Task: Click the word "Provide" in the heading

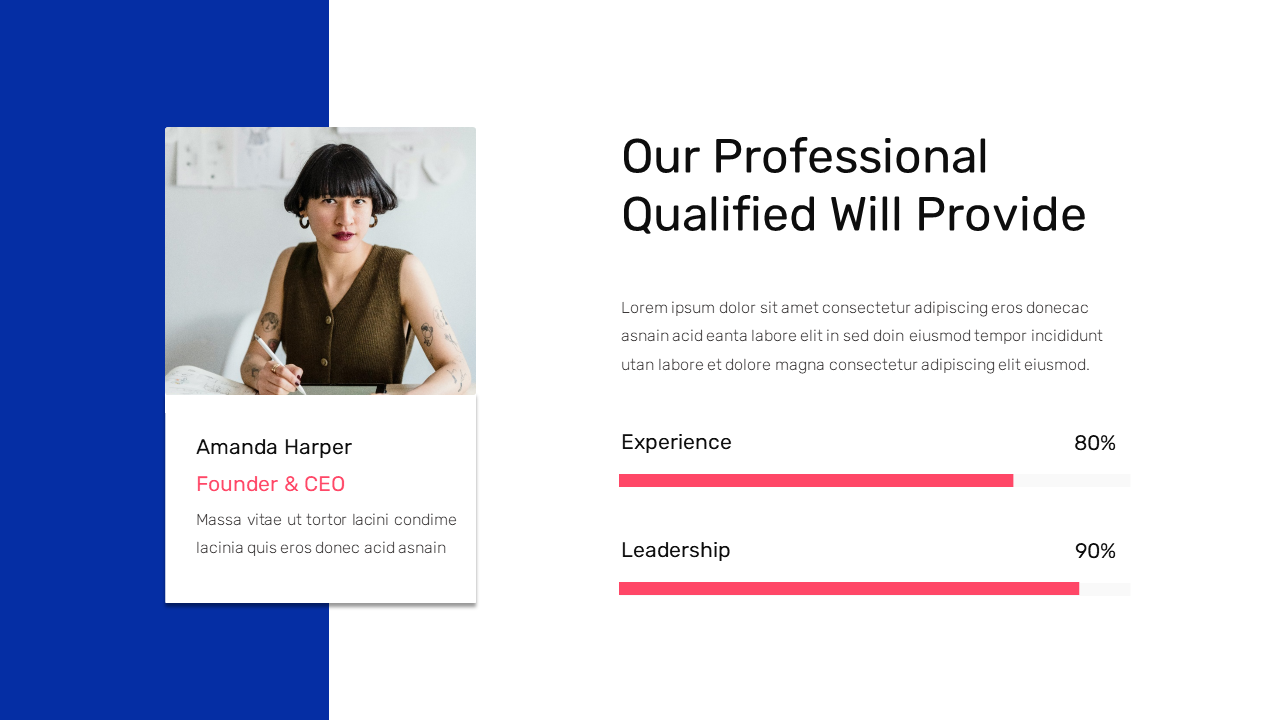Action: coord(1000,215)
